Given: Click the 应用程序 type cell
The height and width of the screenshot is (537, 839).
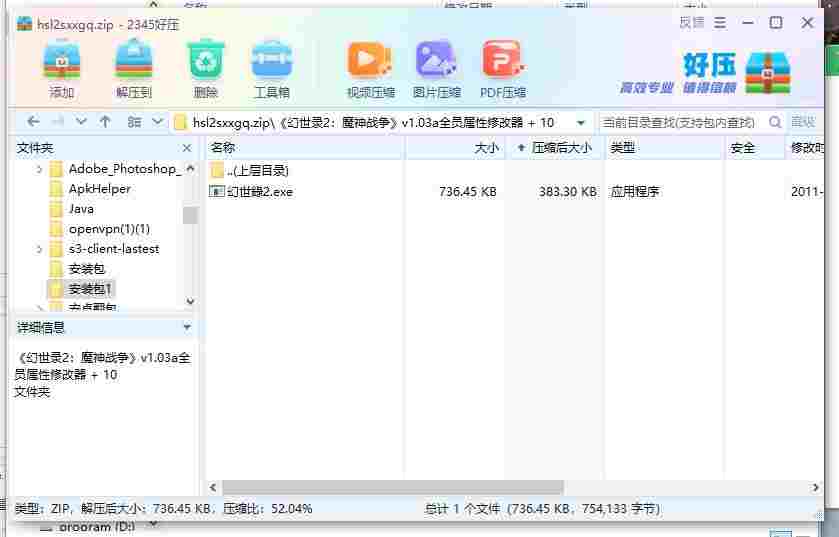Looking at the screenshot, I should click(x=635, y=191).
